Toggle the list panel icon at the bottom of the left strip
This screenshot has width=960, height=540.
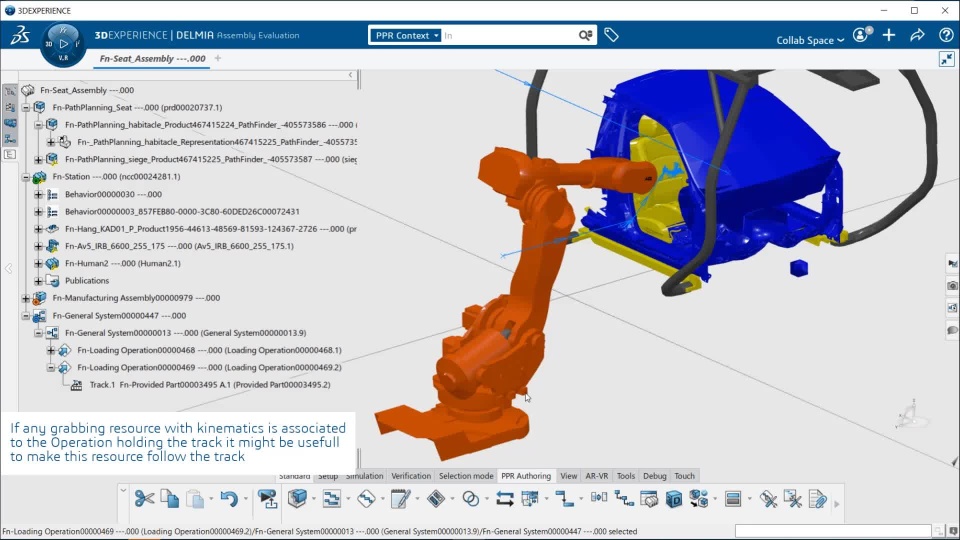(x=10, y=154)
